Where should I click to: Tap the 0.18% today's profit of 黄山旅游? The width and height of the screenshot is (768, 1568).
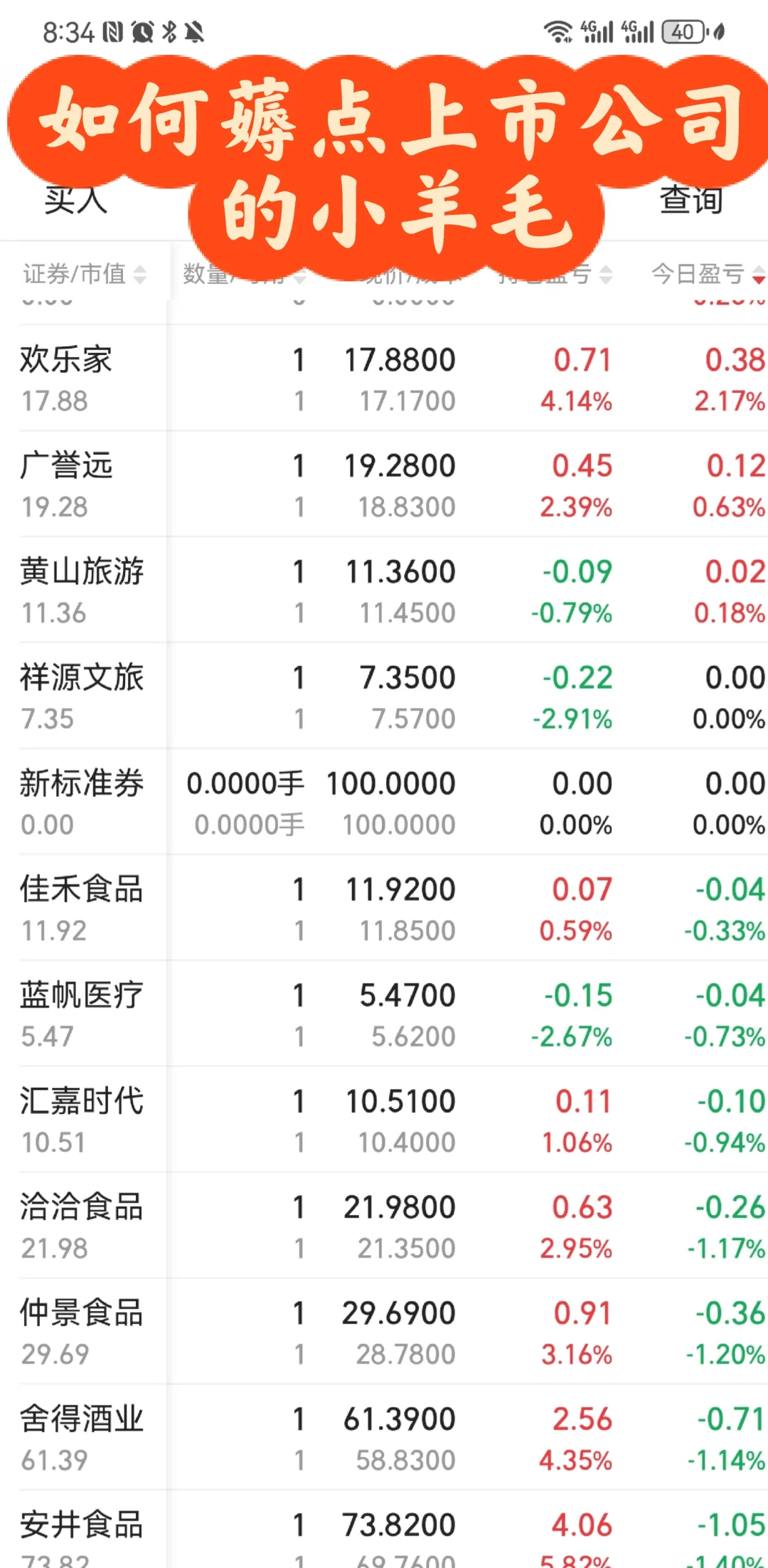pyautogui.click(x=730, y=613)
